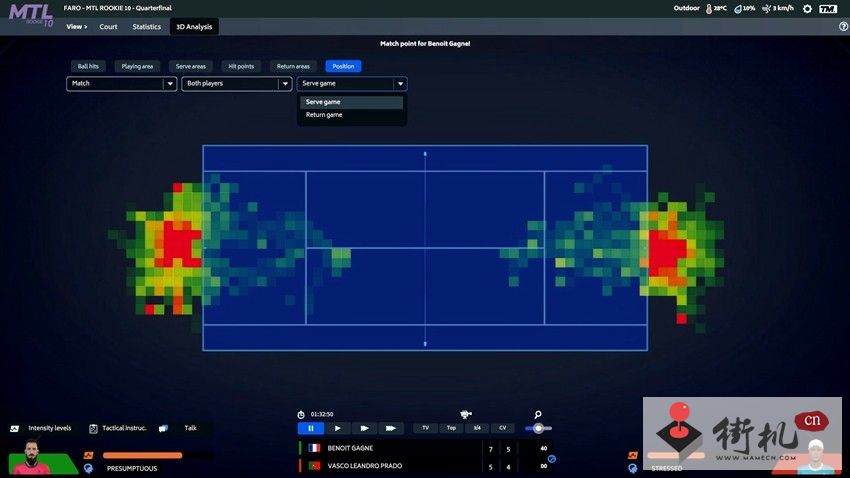Click the Outdoor label
The image size is (850, 478).
point(686,8)
